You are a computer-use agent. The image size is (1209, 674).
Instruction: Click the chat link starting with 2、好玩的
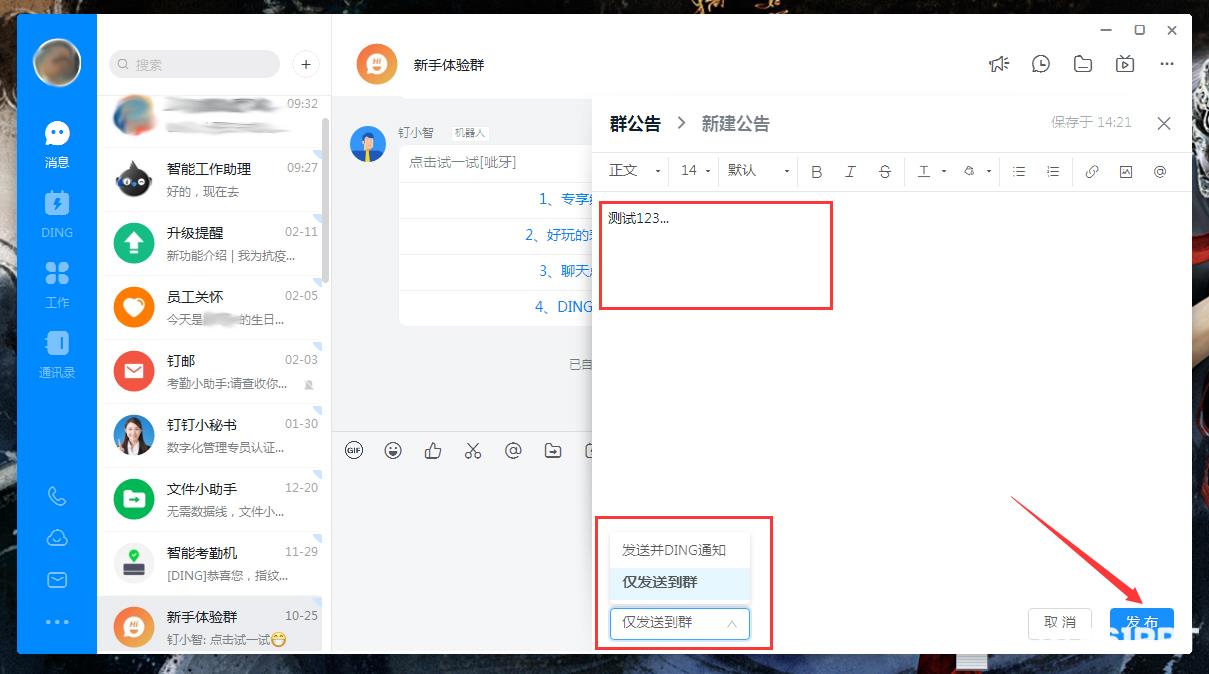tap(558, 235)
